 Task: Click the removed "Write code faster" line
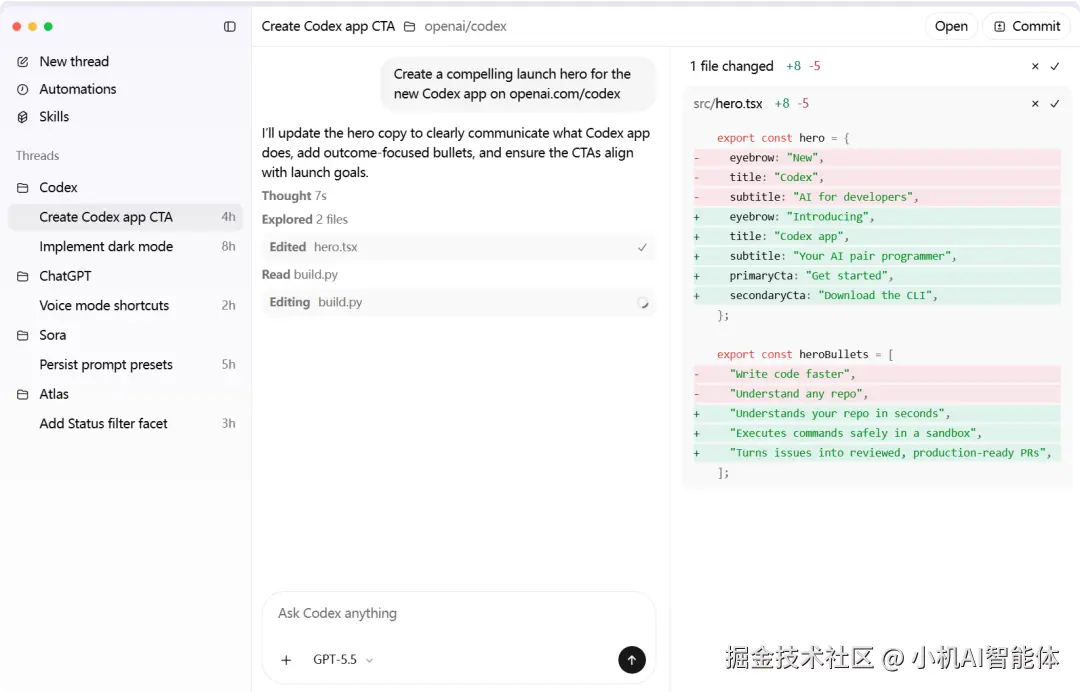(877, 374)
